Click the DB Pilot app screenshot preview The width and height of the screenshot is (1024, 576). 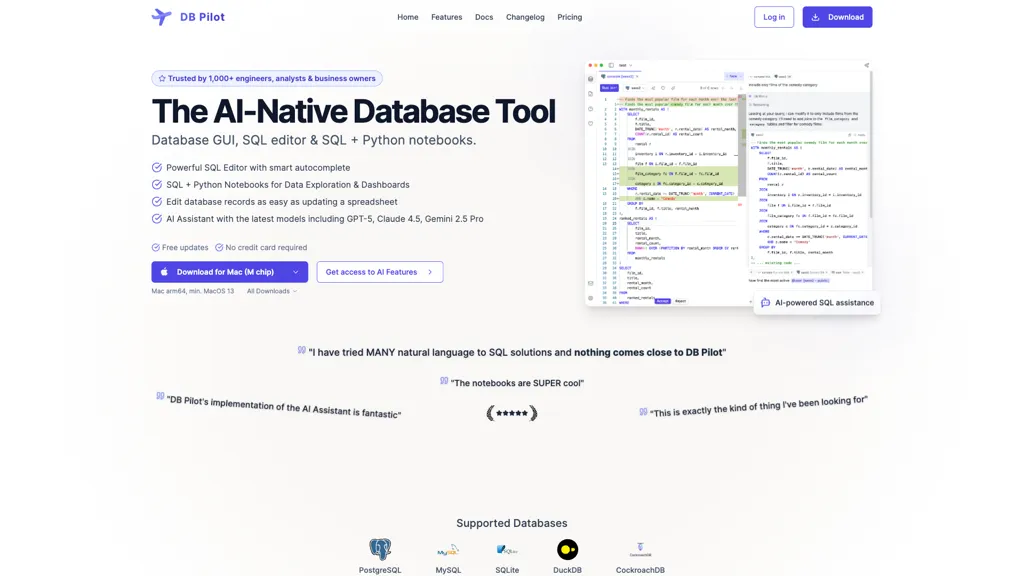click(x=731, y=182)
